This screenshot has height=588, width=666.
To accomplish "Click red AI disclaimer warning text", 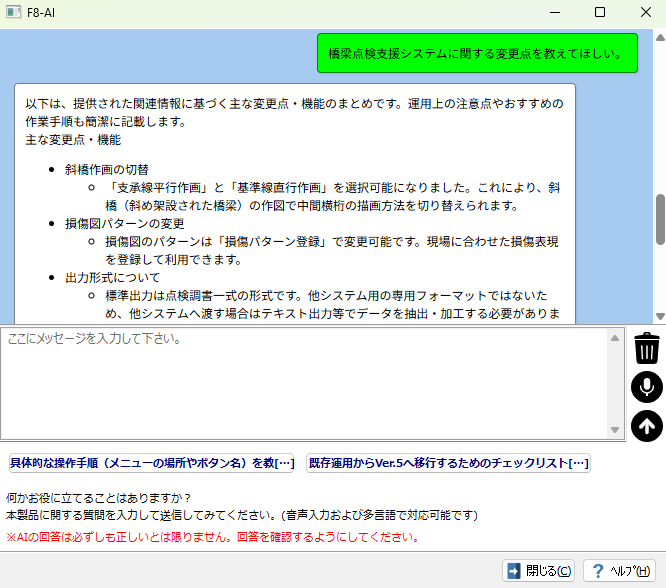I will [212, 537].
